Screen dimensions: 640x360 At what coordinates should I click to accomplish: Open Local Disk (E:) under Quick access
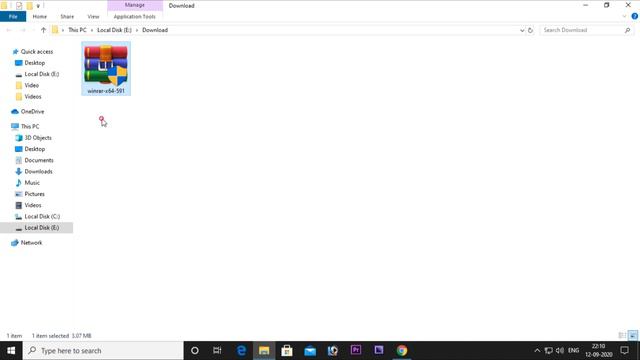[42, 74]
